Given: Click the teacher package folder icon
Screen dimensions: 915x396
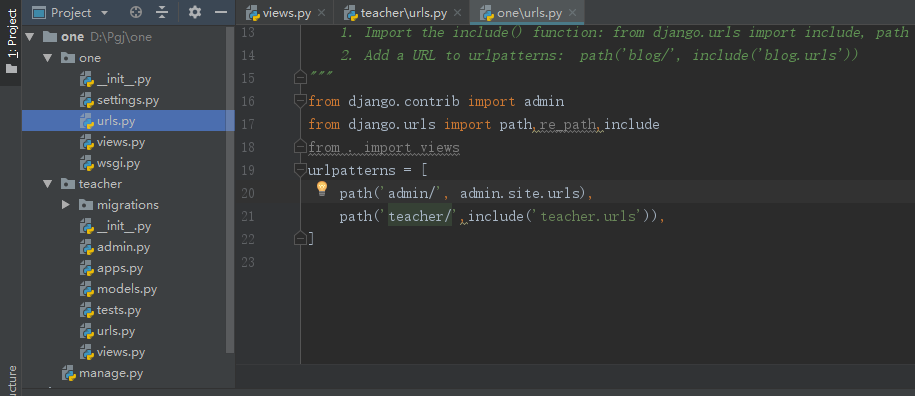Looking at the screenshot, I should (68, 184).
